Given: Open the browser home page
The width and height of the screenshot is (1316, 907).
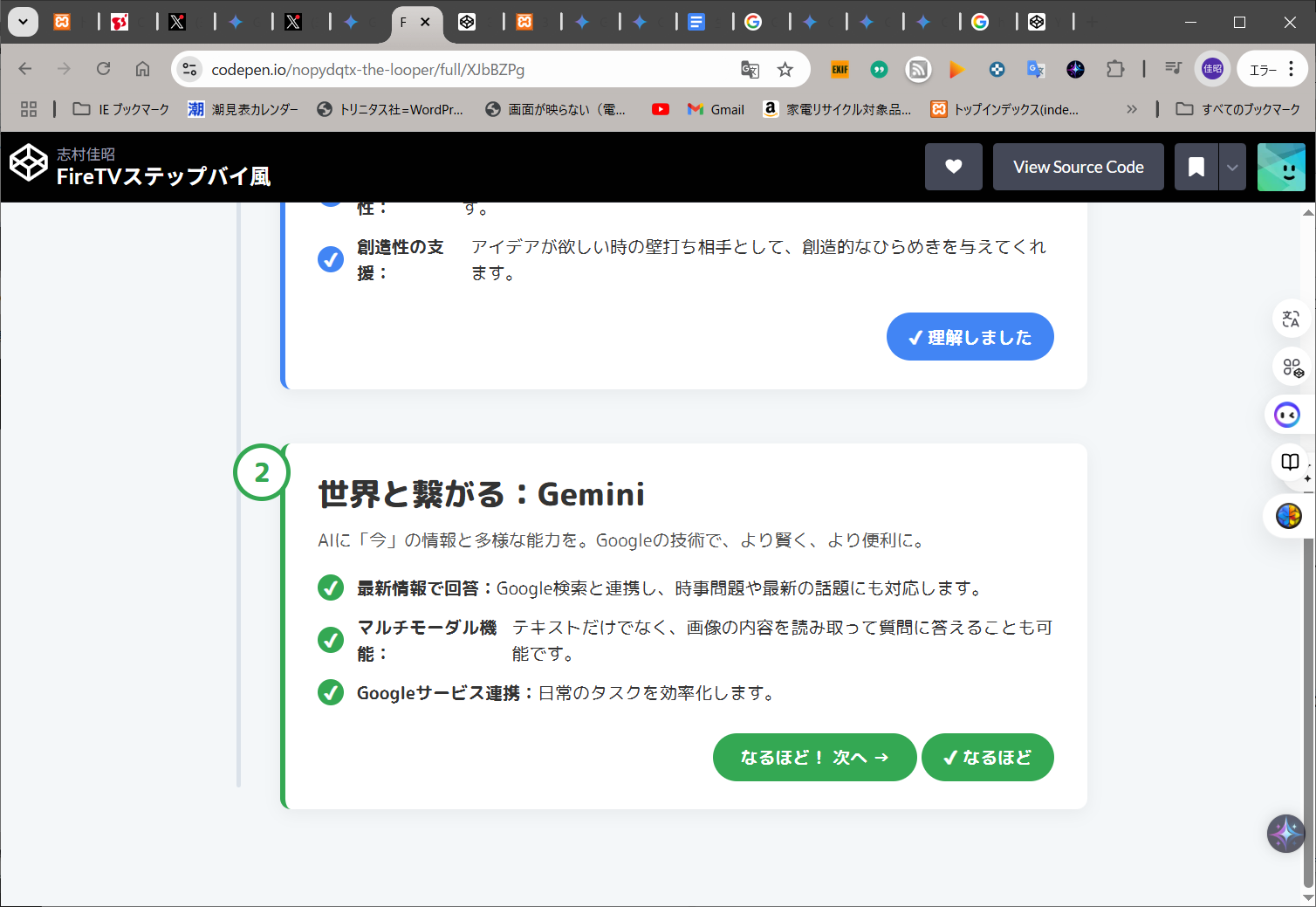Looking at the screenshot, I should (x=142, y=69).
